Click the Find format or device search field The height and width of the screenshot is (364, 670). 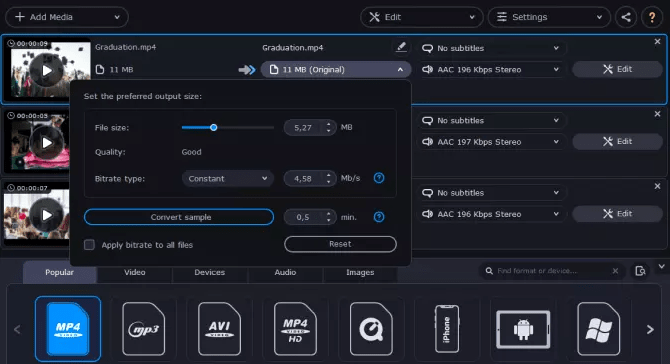551,271
